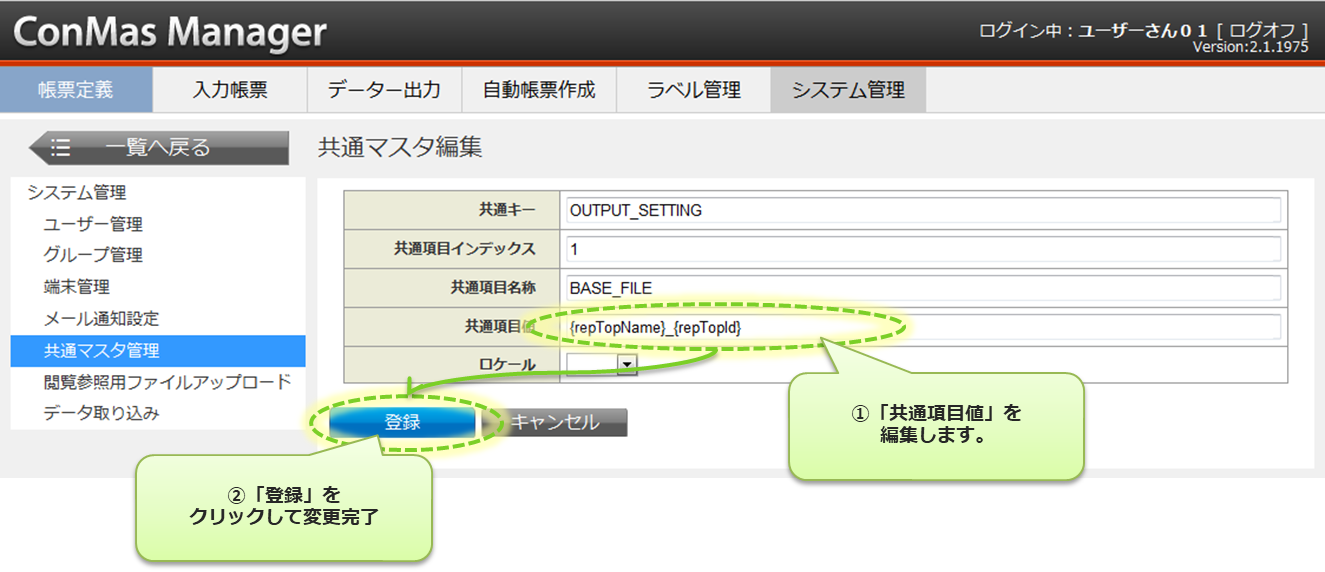This screenshot has width=1325, height=572.
Task: Open ユーザー管理 in the sidebar
Action: click(93, 224)
